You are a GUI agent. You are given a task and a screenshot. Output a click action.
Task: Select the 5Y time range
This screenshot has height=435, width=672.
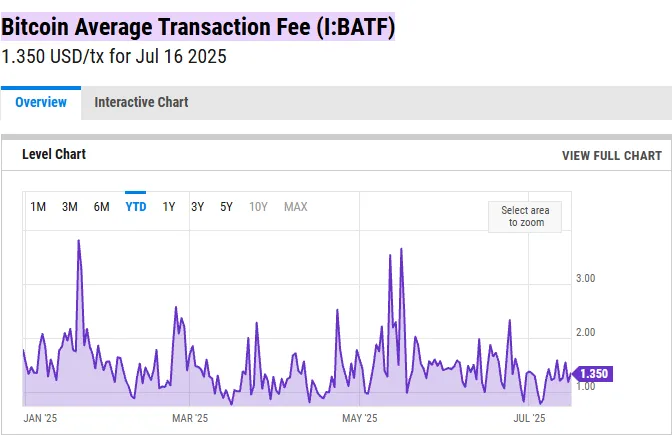pos(226,207)
